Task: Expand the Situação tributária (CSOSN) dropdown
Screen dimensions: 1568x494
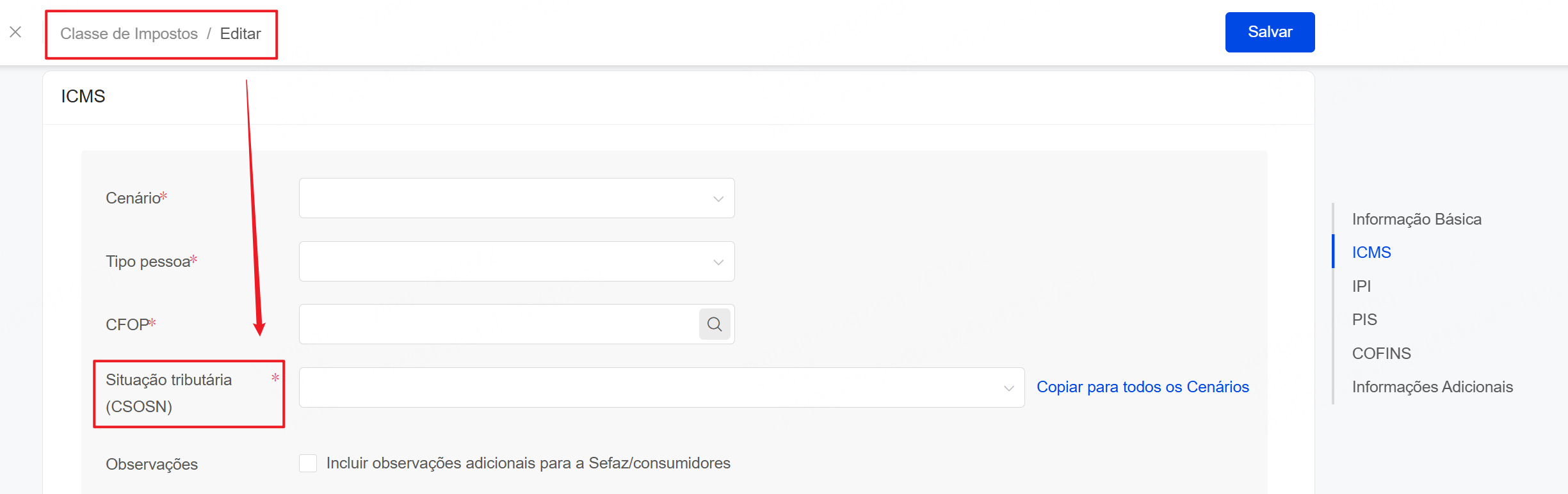Action: coord(661,388)
